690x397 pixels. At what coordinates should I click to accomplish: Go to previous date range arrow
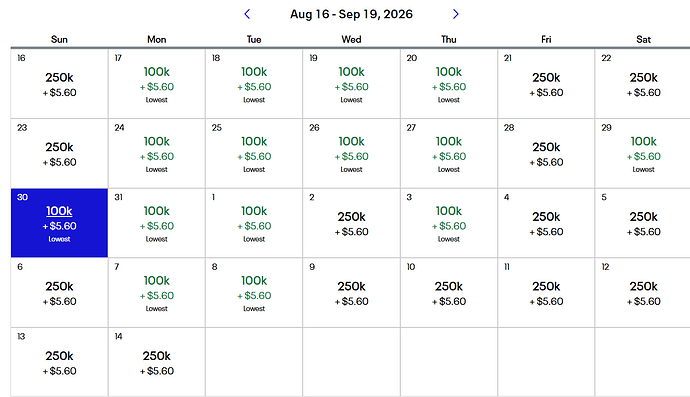(247, 14)
